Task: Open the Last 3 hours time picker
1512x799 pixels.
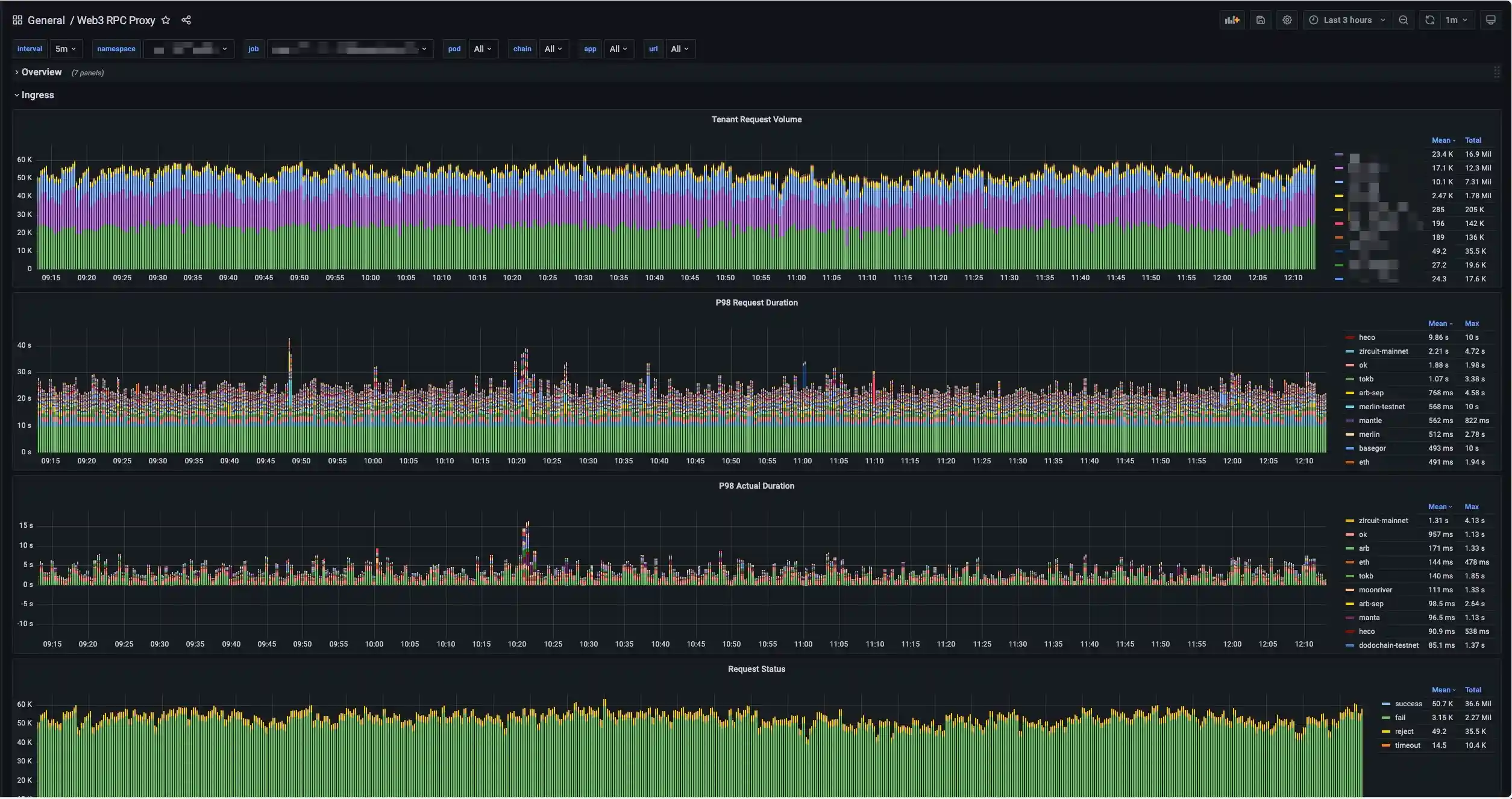Action: 1347,20
